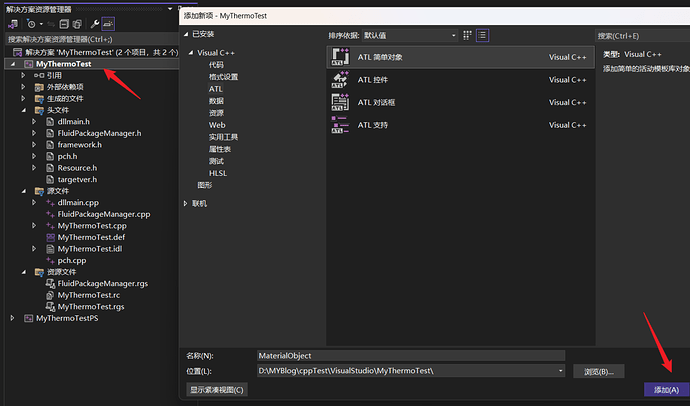Select the MyThermoTest project icon

[29, 64]
